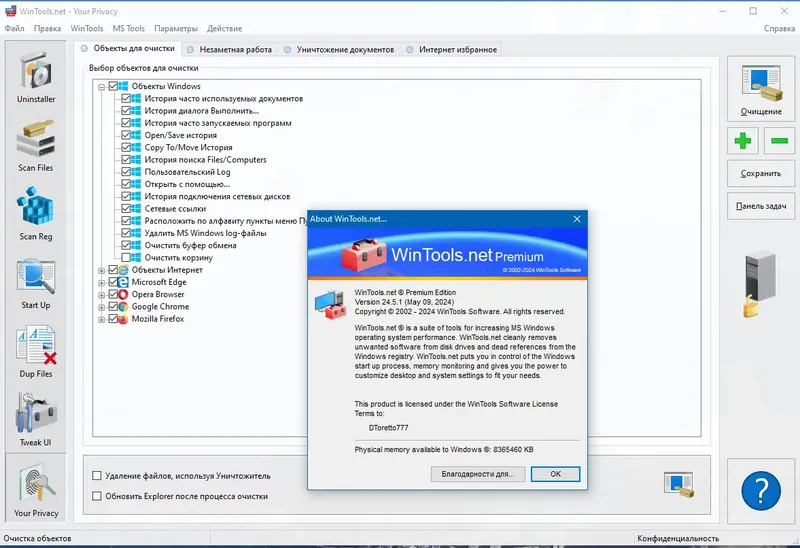The width and height of the screenshot is (800, 548).
Task: Click the Opera Browser icon in tree
Action: 123,294
